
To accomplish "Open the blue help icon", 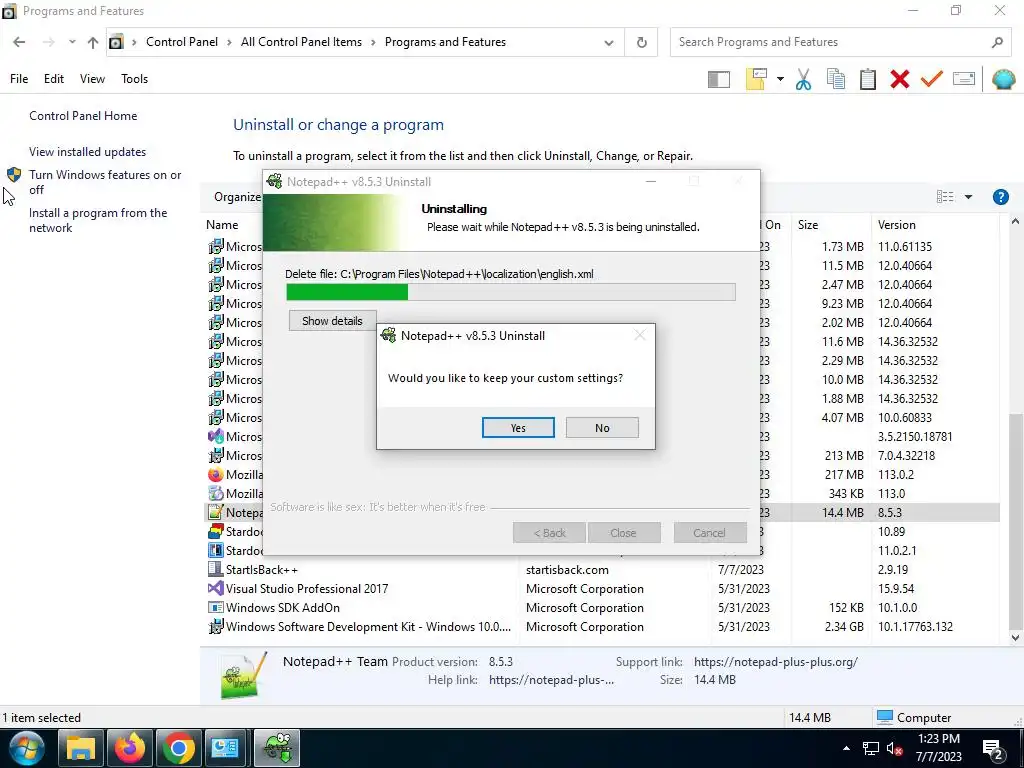I will 1000,197.
